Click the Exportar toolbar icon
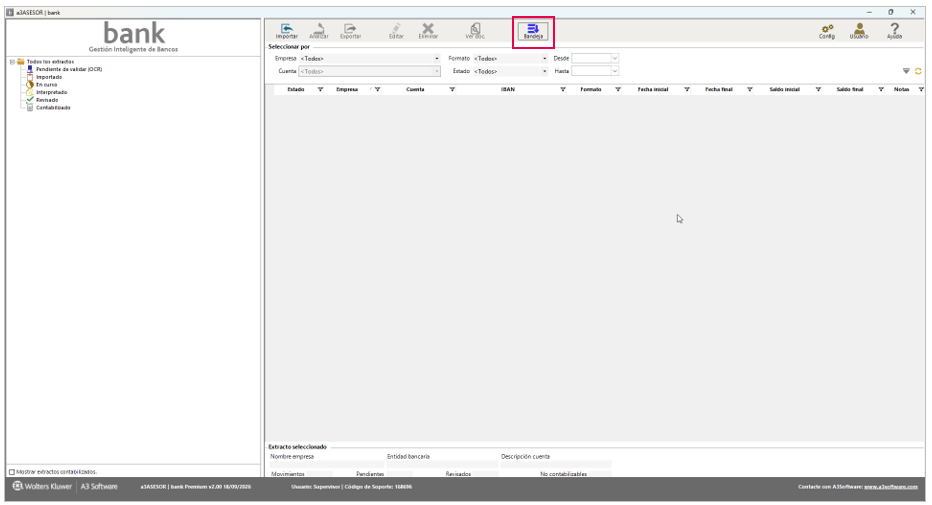This screenshot has width=932, height=505. click(x=351, y=31)
